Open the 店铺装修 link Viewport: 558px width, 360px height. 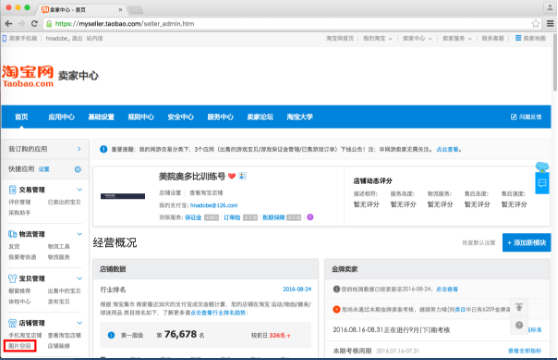tap(59, 345)
